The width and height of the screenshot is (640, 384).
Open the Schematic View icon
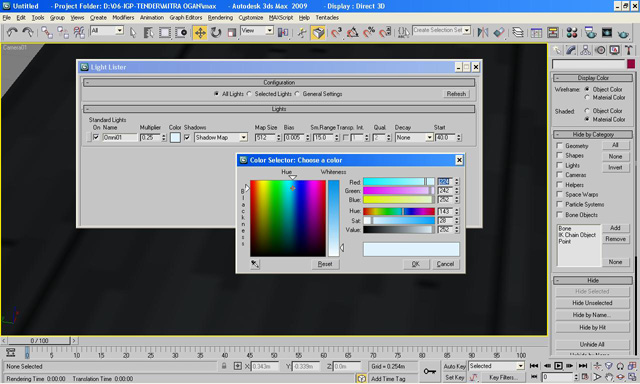(553, 32)
